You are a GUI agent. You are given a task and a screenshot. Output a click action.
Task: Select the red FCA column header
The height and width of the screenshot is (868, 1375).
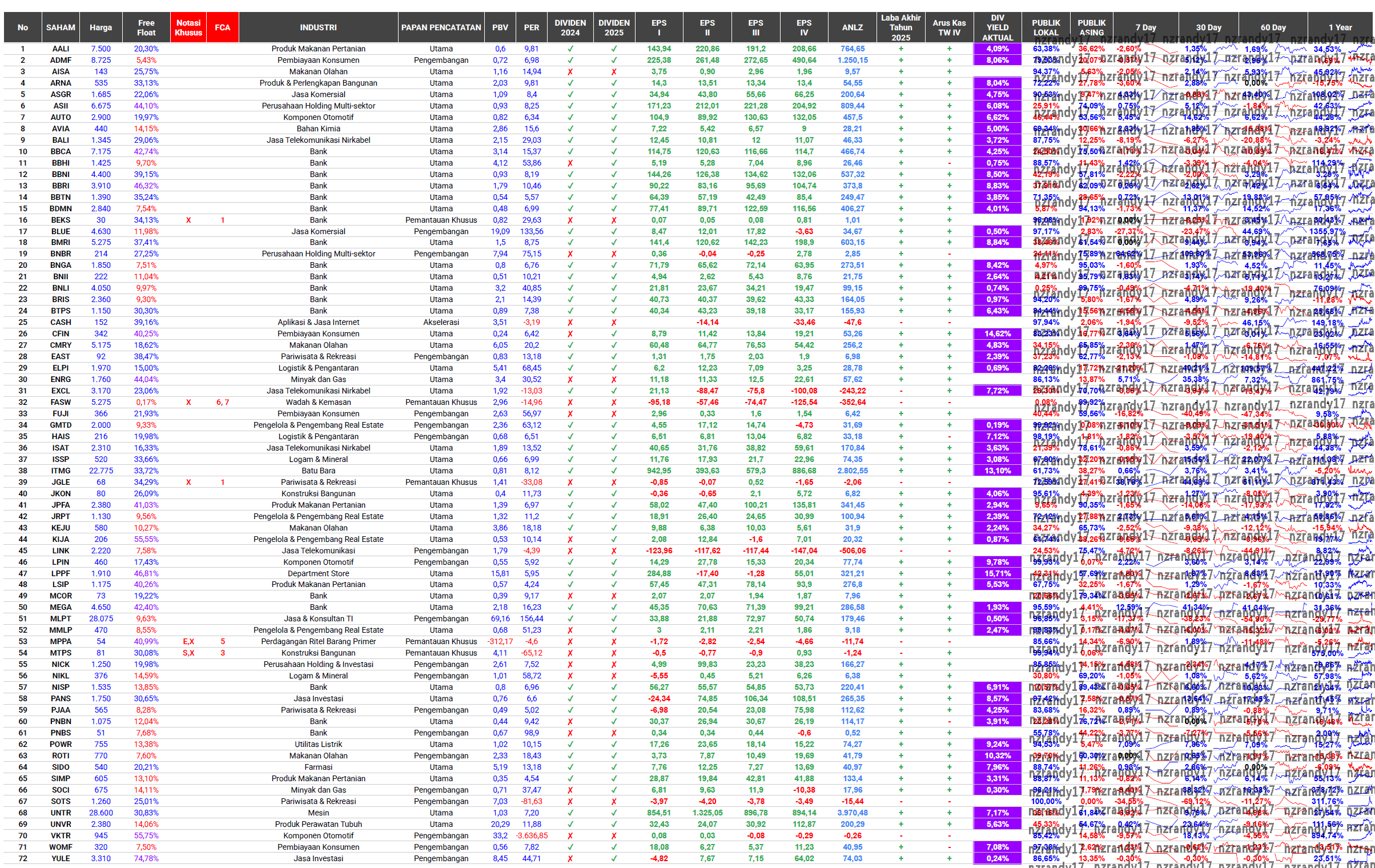pyautogui.click(x=222, y=27)
